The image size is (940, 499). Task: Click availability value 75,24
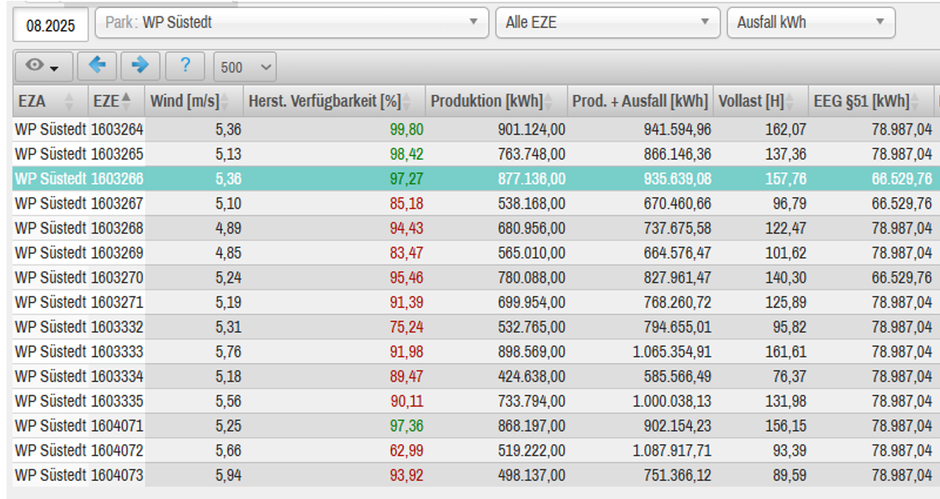click(x=406, y=327)
